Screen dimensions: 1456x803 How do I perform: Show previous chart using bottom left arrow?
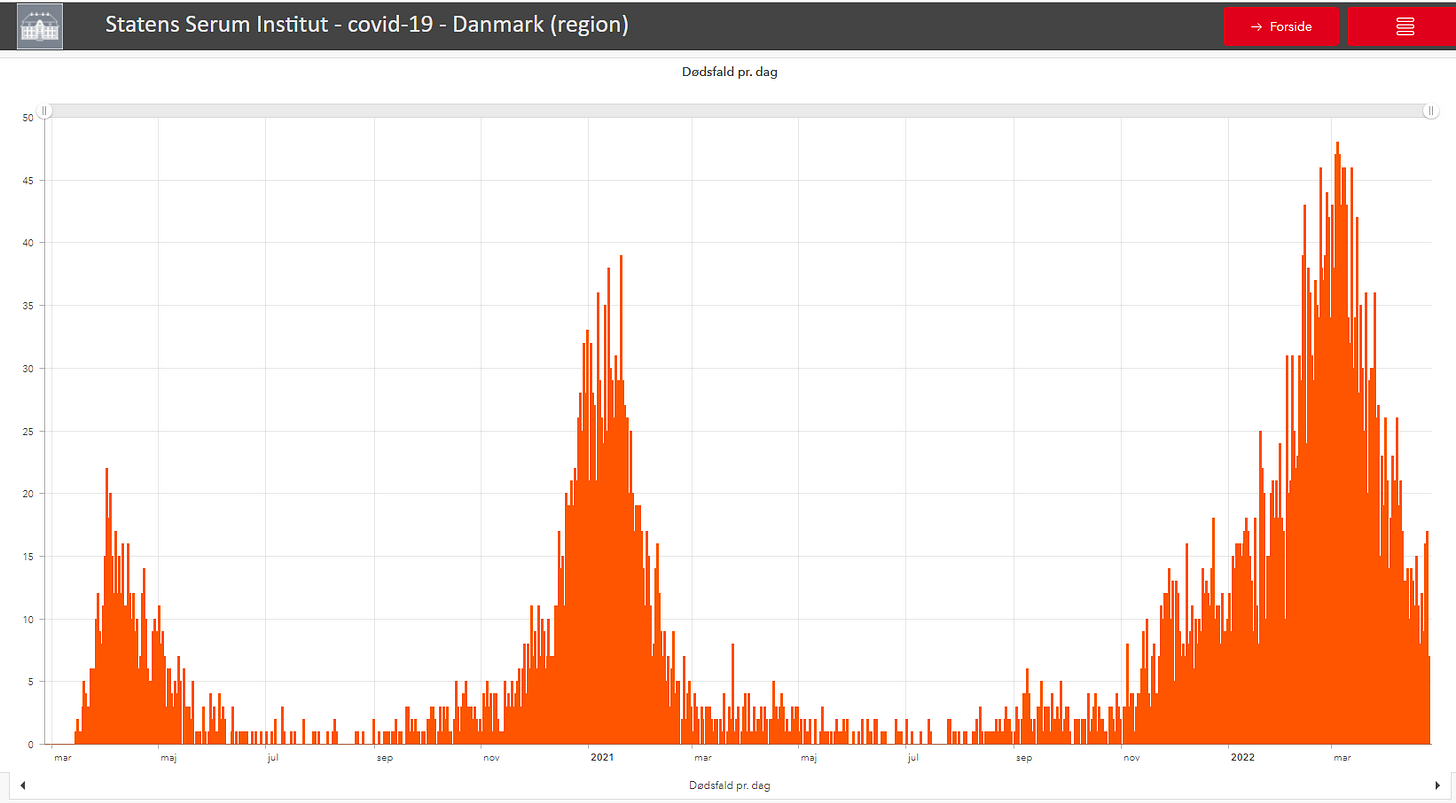click(x=22, y=785)
